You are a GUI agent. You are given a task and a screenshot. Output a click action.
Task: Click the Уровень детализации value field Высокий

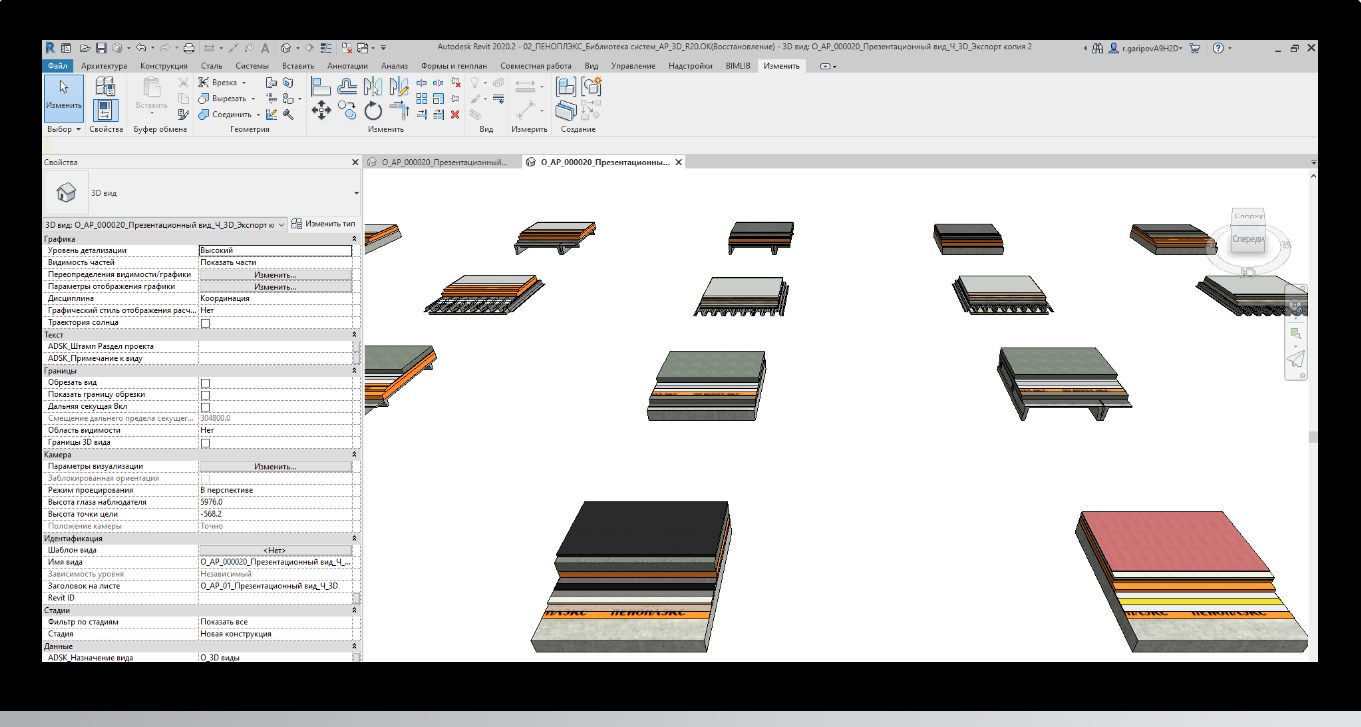[x=275, y=251]
